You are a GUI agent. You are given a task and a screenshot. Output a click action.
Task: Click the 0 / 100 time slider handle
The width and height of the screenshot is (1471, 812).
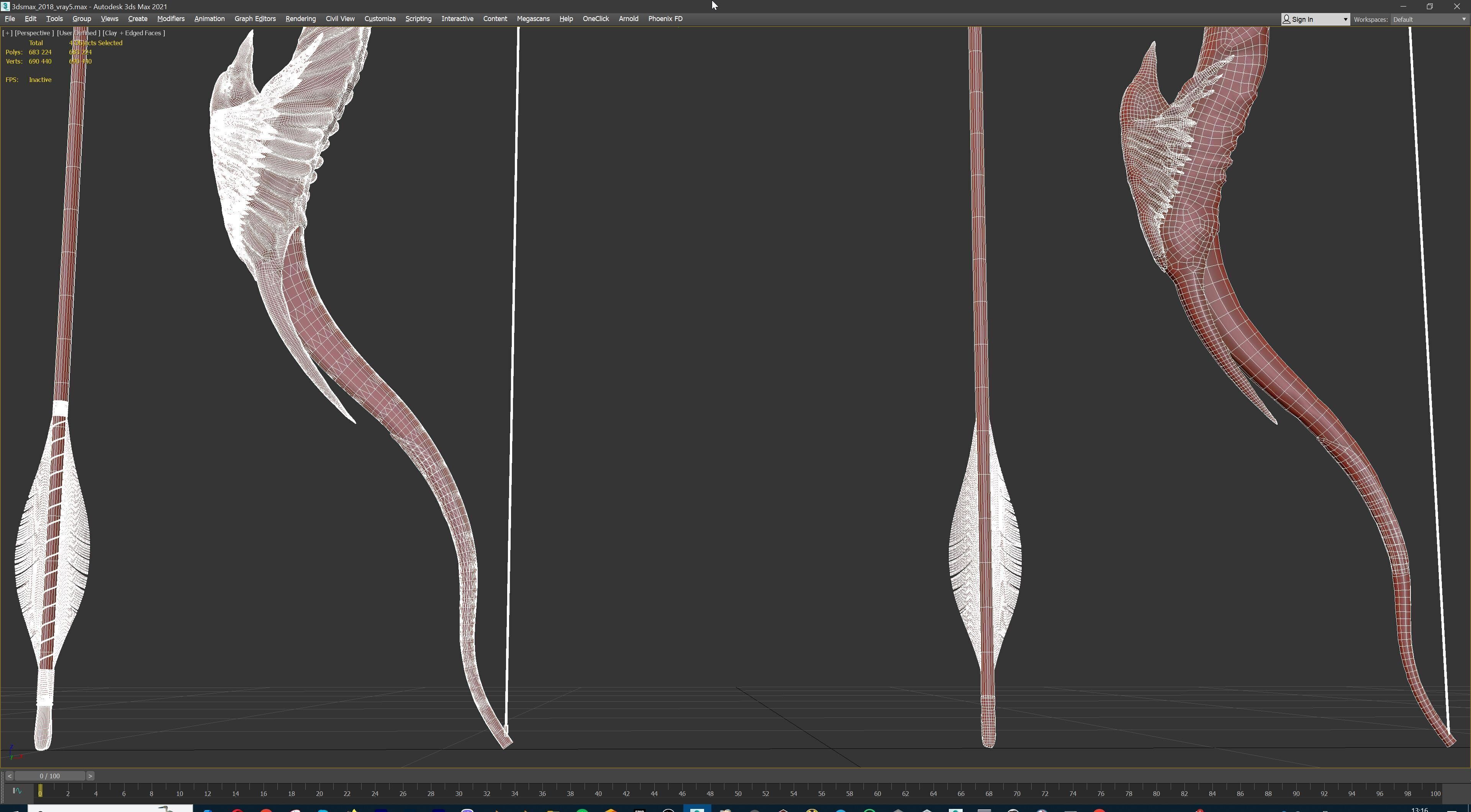coord(50,776)
